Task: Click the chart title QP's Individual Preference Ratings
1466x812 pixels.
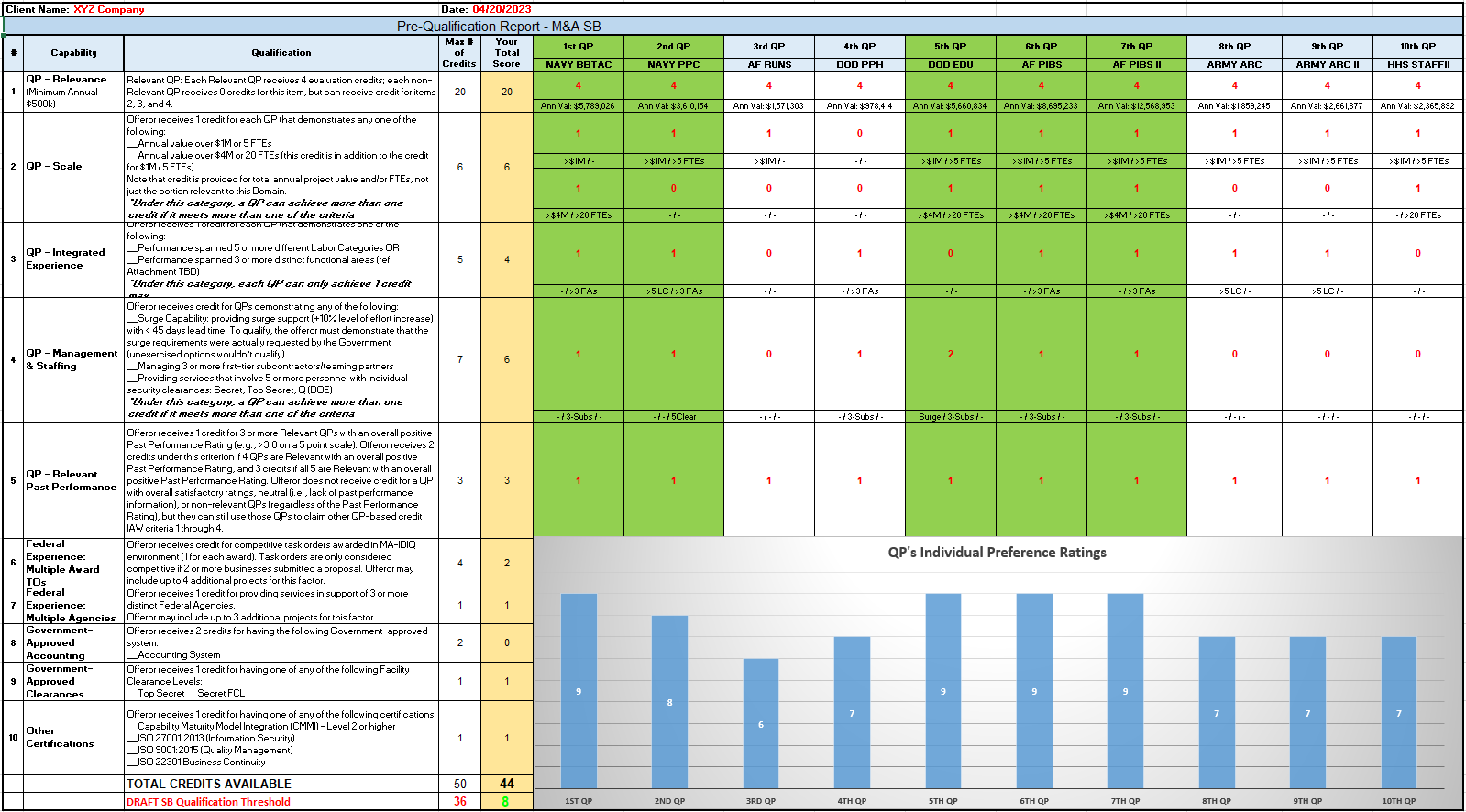Action: pos(997,553)
